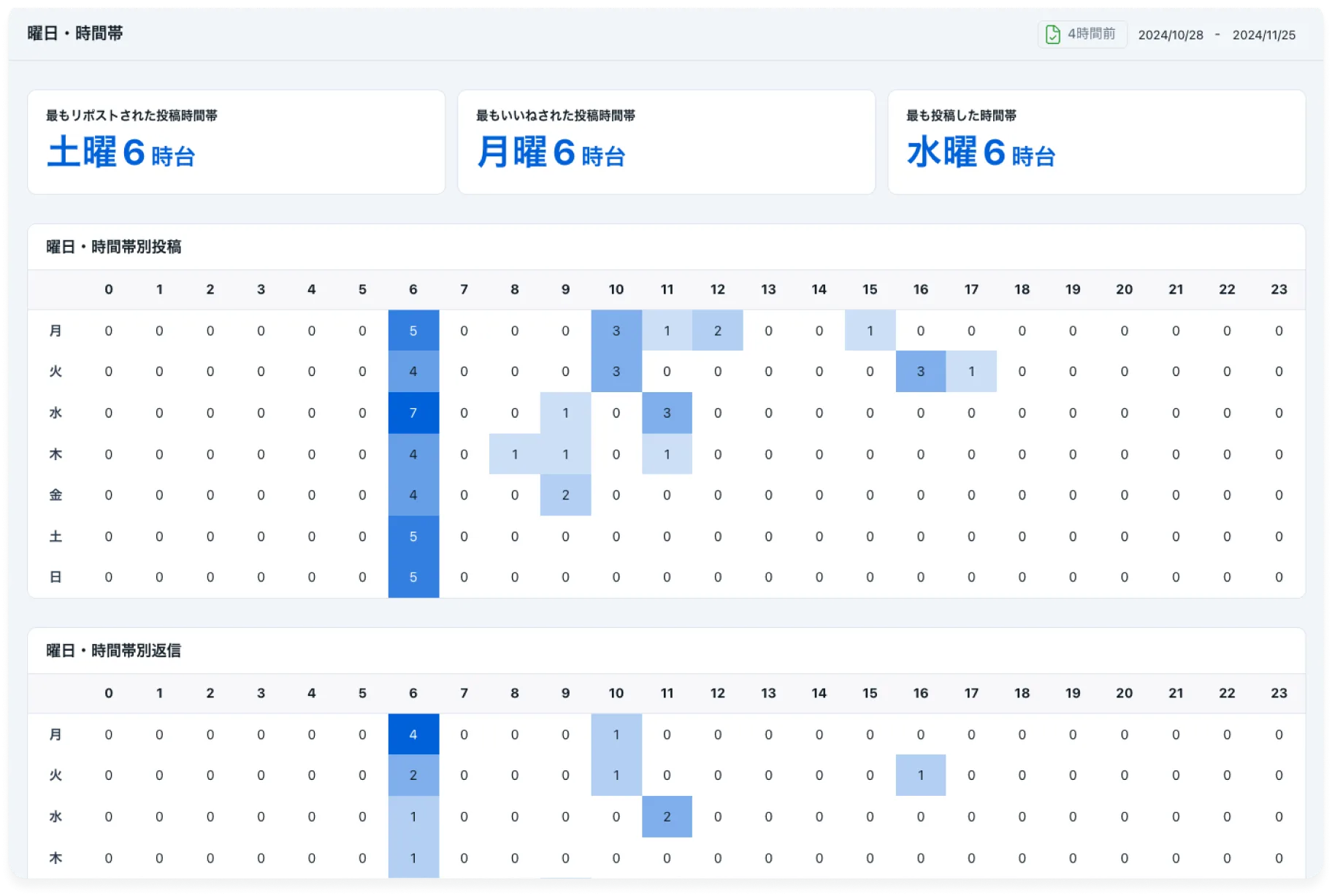Screen dimensions: 1332x896
Task: Click the green file export icon
Action: pyautogui.click(x=1052, y=34)
